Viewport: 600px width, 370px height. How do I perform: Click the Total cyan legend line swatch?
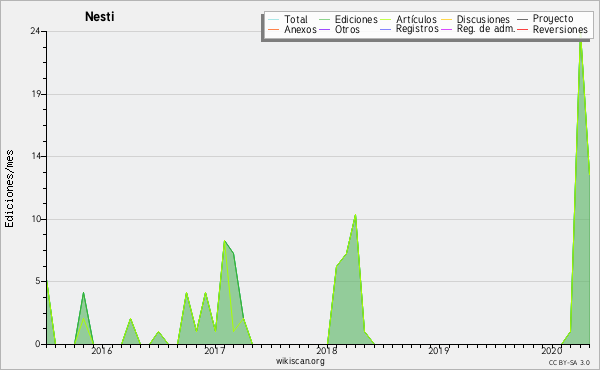[x=274, y=20]
